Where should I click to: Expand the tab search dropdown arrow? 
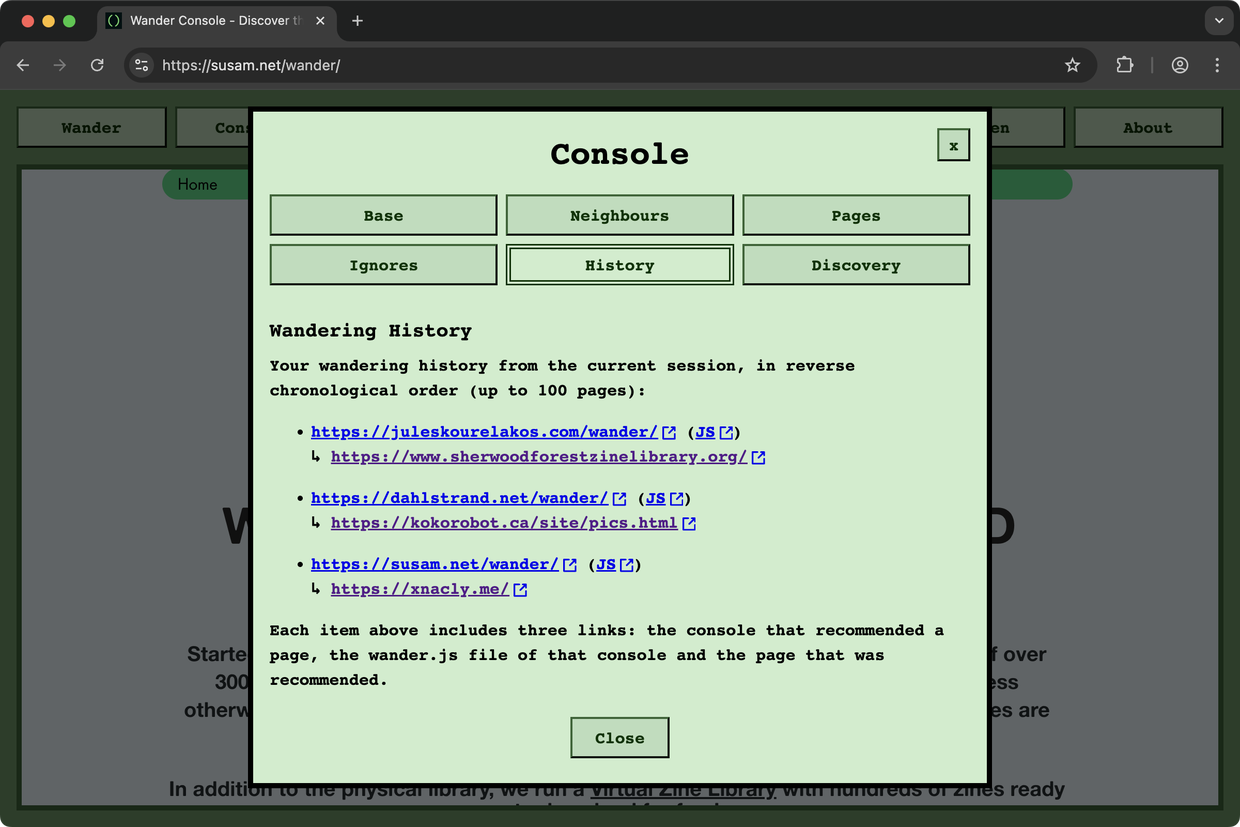pyautogui.click(x=1219, y=21)
